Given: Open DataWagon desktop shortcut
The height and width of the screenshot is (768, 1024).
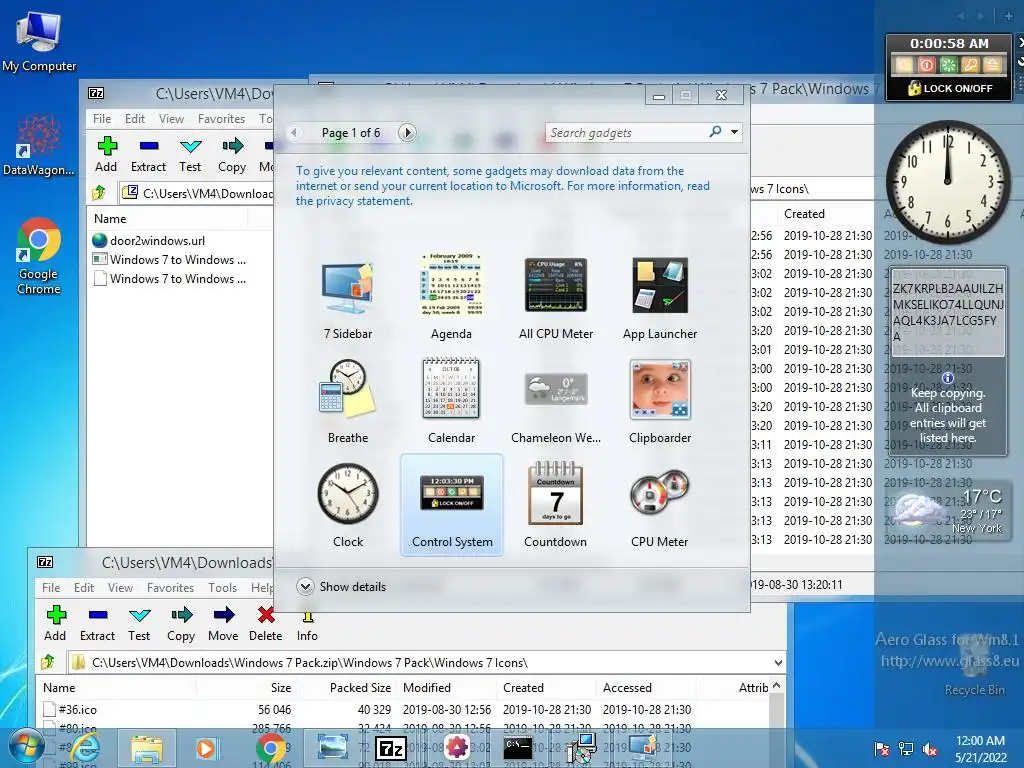Looking at the screenshot, I should 39,145.
